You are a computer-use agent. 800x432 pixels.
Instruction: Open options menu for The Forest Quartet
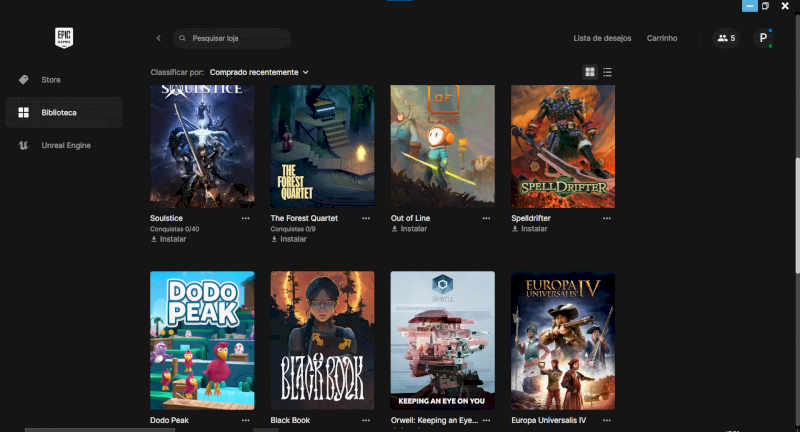pyautogui.click(x=366, y=218)
